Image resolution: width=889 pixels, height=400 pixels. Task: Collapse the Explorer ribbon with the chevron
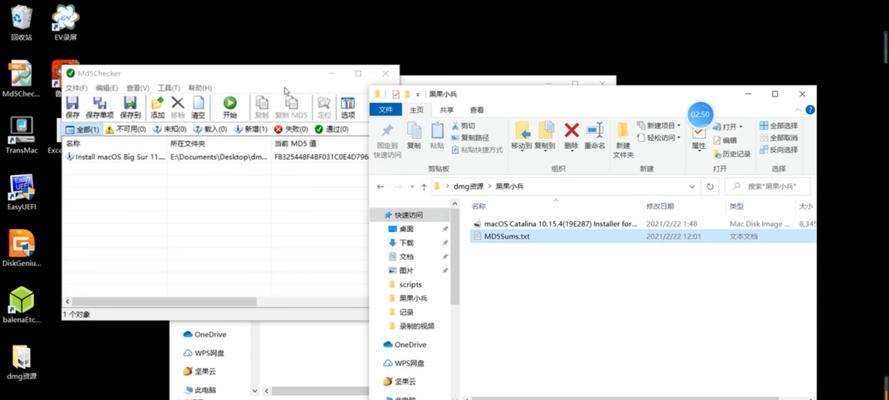point(799,109)
